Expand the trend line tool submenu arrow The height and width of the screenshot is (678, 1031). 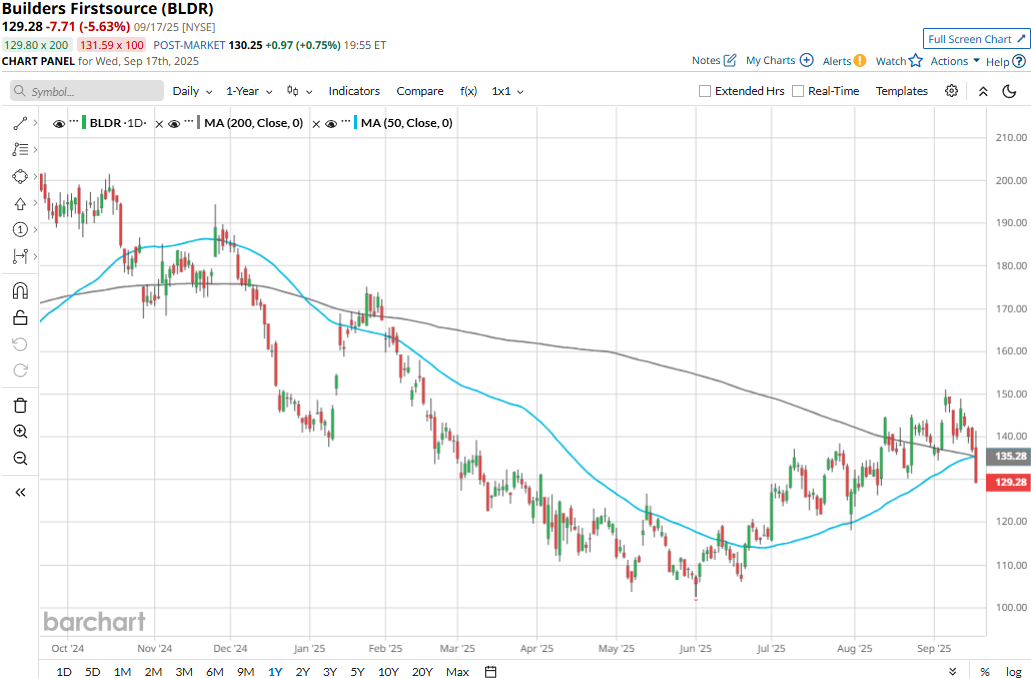(35, 123)
